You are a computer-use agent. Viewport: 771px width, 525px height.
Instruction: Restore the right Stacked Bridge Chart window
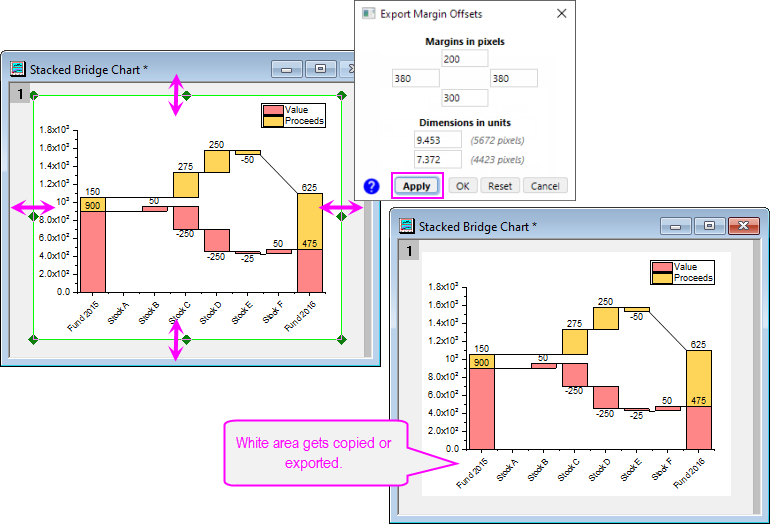click(708, 227)
